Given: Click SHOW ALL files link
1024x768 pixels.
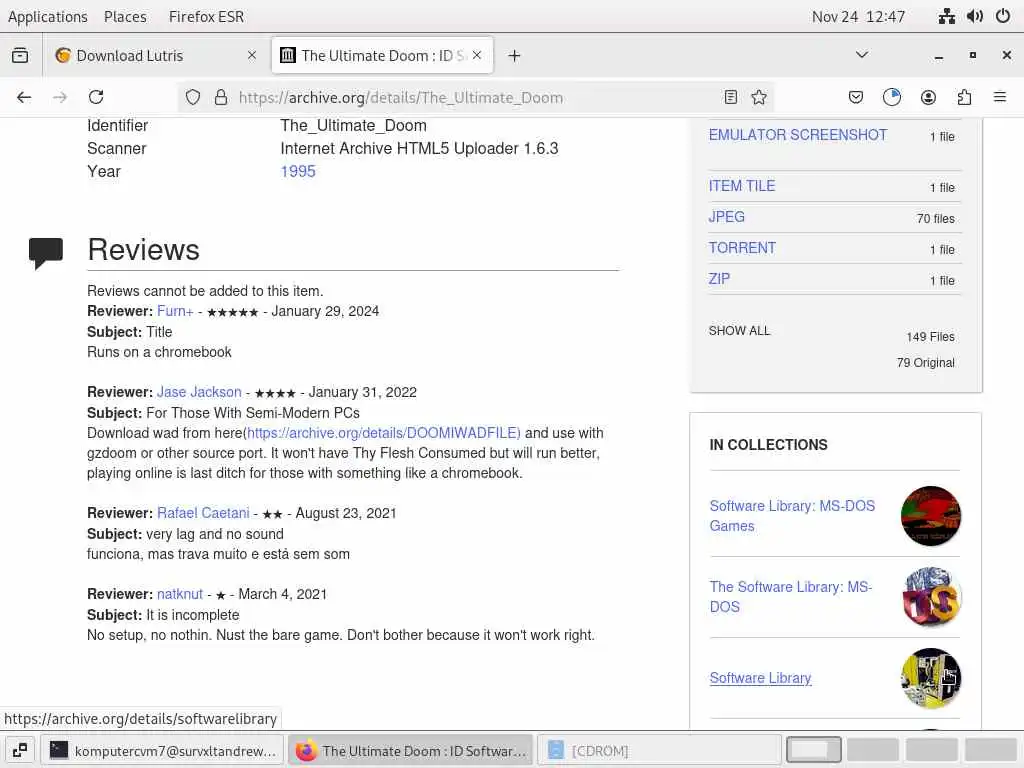Looking at the screenshot, I should 739,330.
